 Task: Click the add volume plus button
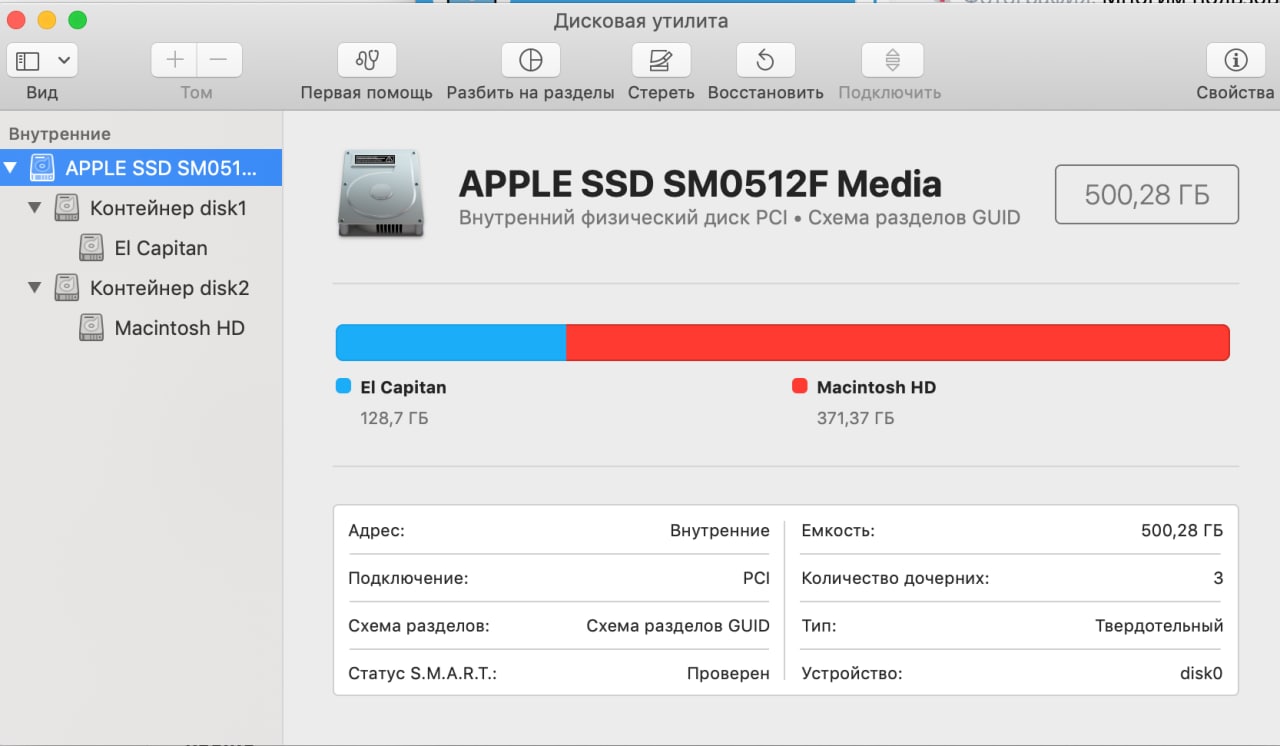(174, 60)
